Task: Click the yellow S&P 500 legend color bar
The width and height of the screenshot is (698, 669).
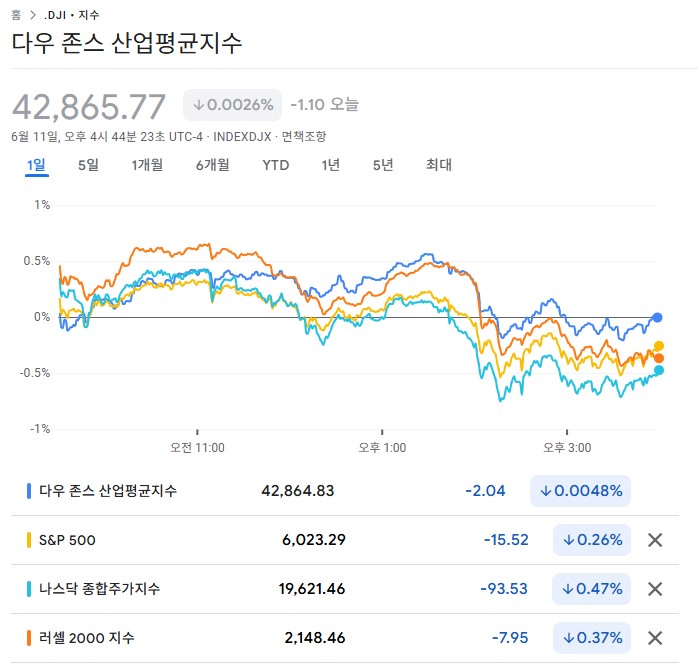Action: pyautogui.click(x=29, y=540)
